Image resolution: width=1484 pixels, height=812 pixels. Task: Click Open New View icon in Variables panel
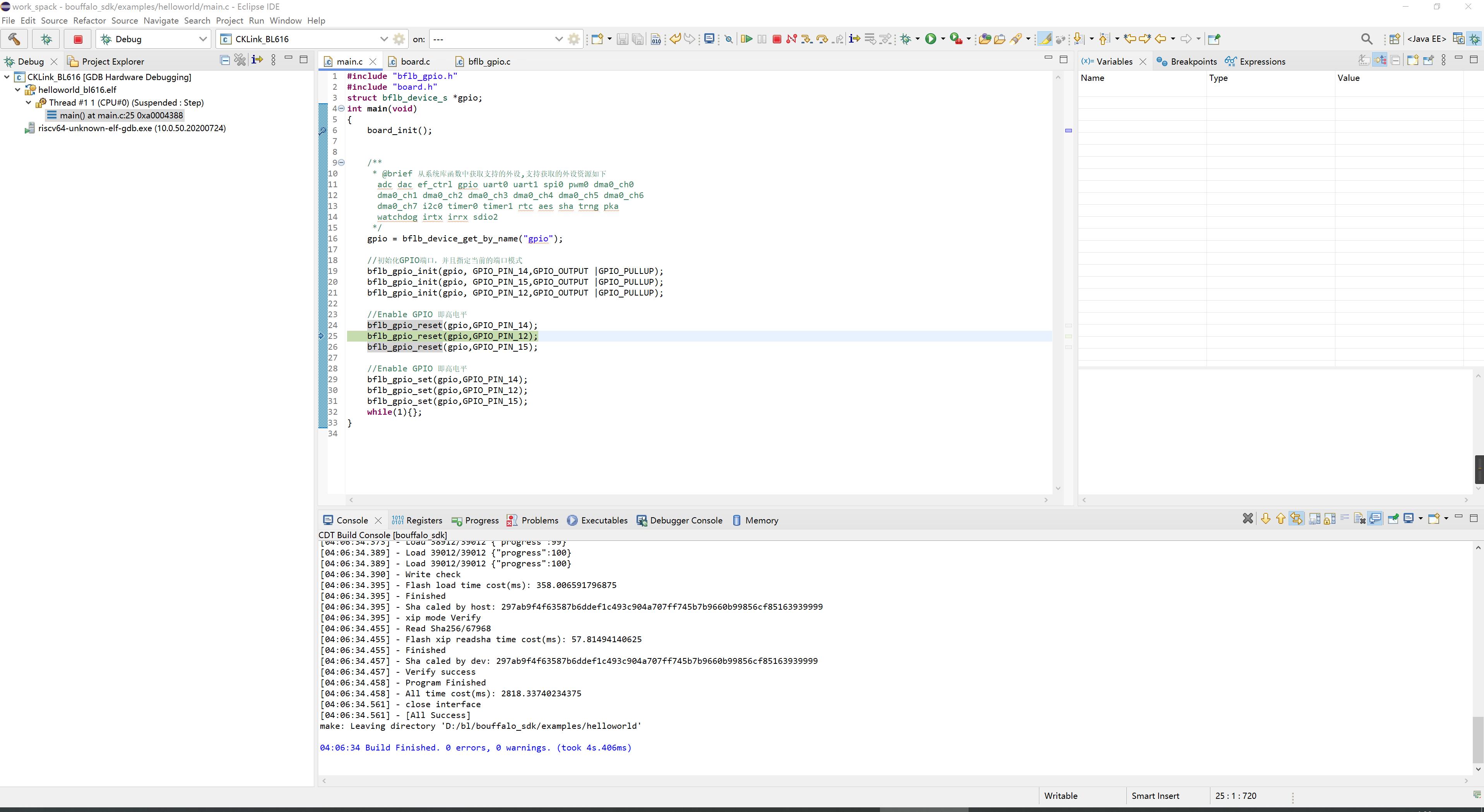(1412, 60)
